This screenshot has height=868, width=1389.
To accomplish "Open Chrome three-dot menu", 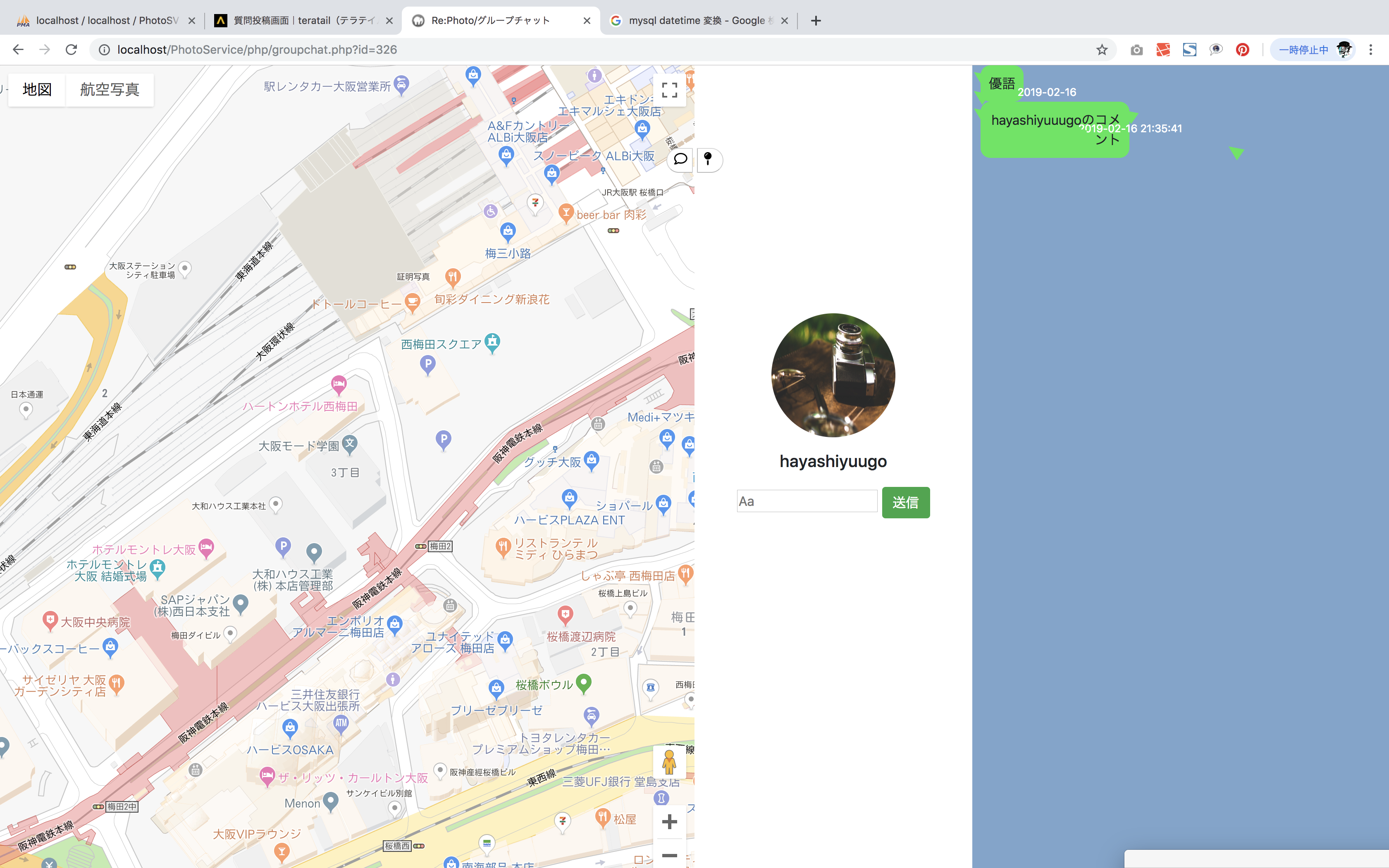I will coord(1371,50).
